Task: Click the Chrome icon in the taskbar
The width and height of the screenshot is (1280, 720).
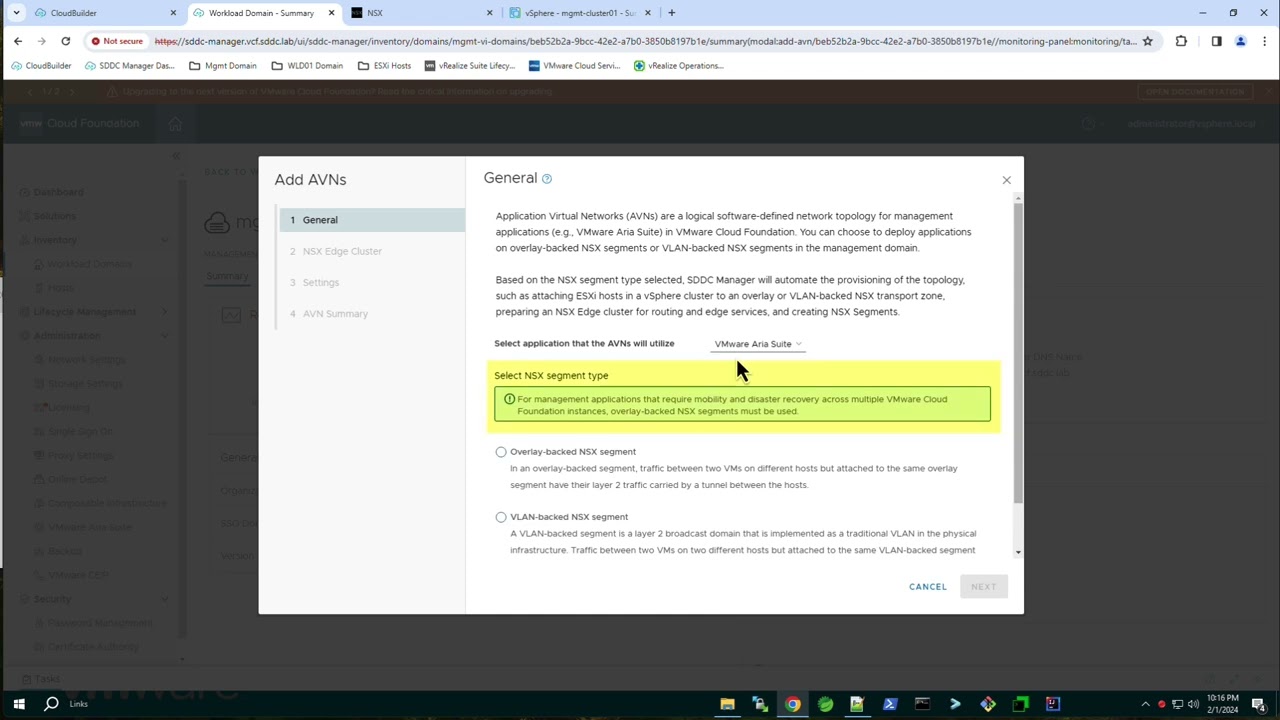Action: click(793, 704)
